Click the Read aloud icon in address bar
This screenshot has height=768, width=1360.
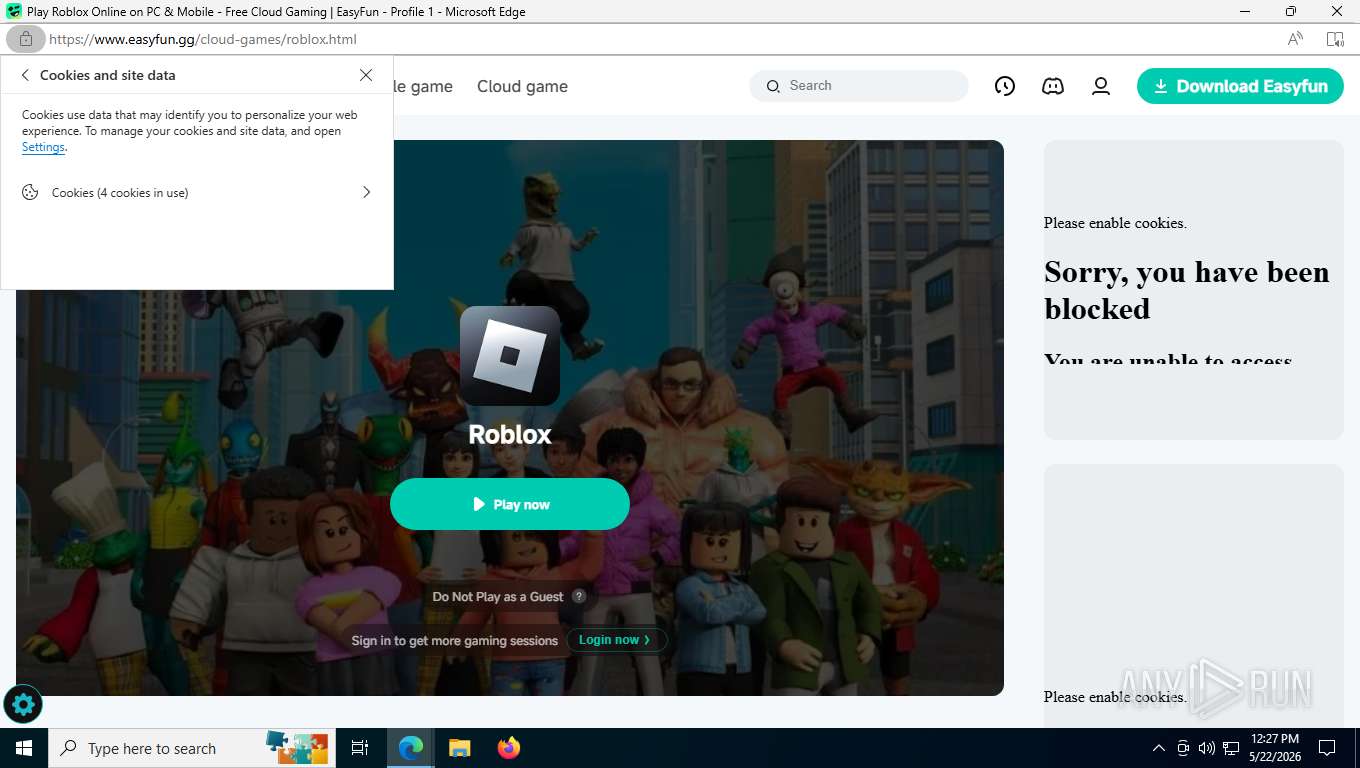coord(1295,39)
